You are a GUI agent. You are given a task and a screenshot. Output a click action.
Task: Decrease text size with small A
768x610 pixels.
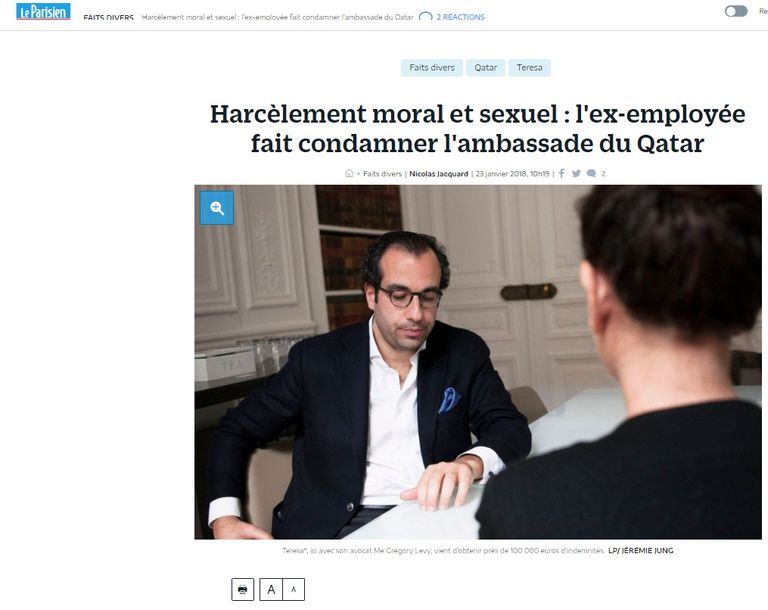pos(293,589)
